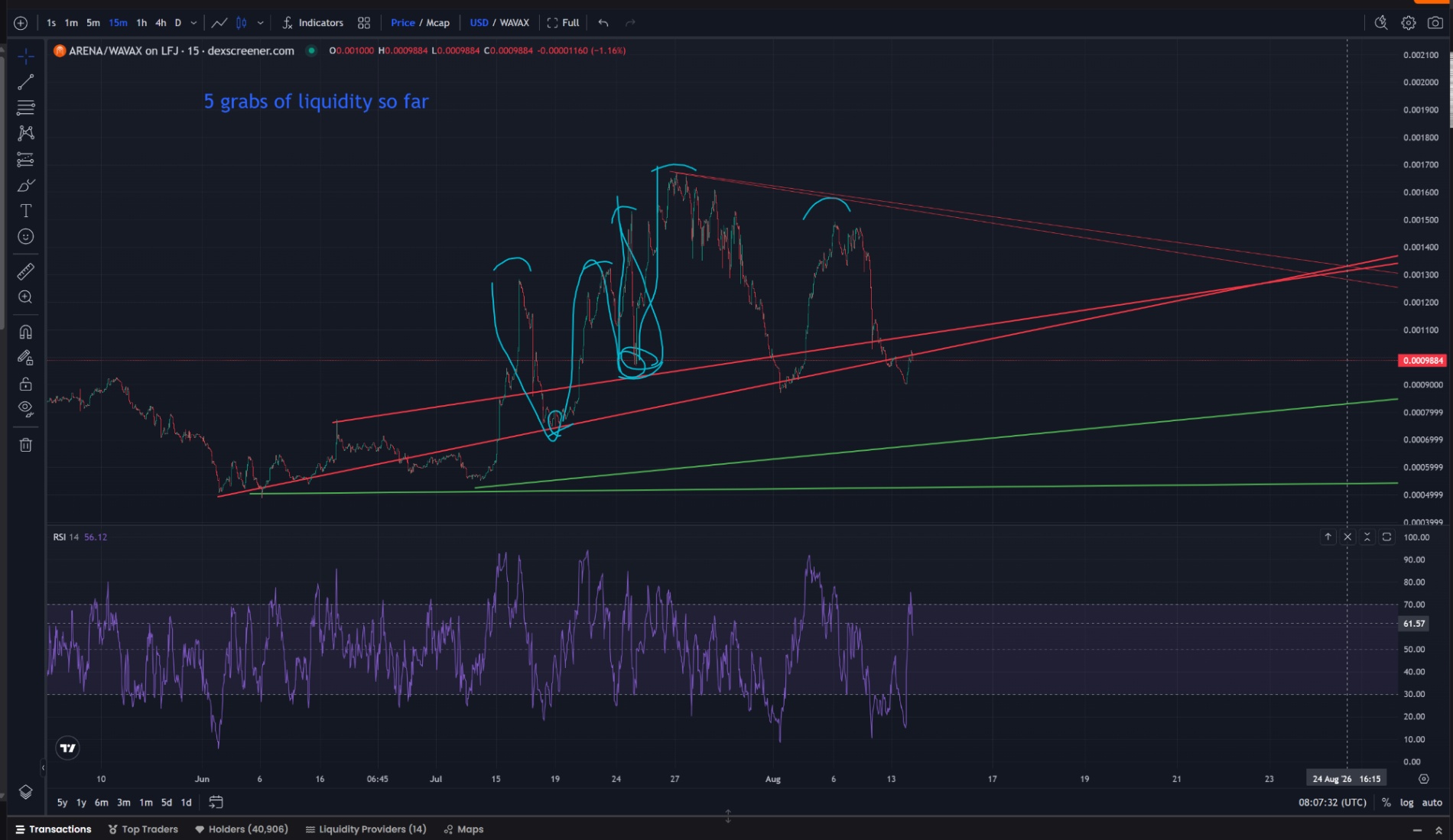
Task: Select the candlestick chart style icon
Action: click(242, 23)
